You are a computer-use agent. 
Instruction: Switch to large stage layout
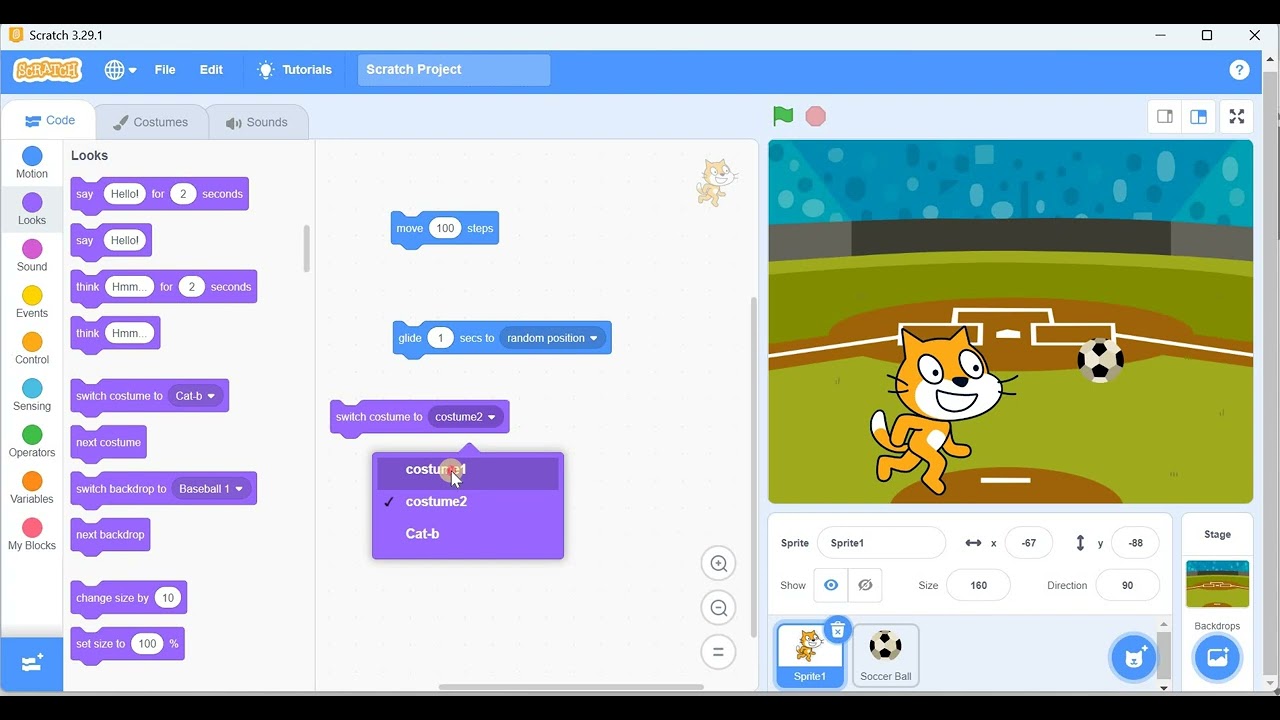(1198, 117)
